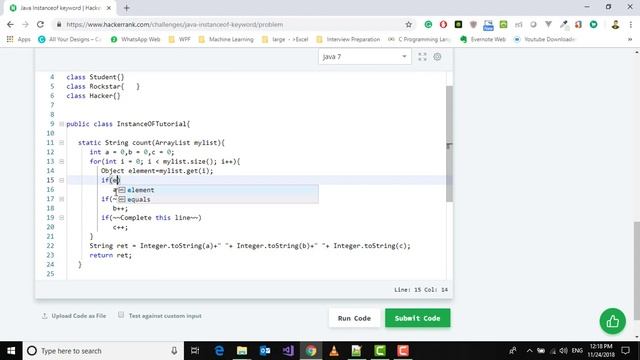The height and width of the screenshot is (360, 640).
Task: Go back using the browser back arrow
Action: coord(10,24)
